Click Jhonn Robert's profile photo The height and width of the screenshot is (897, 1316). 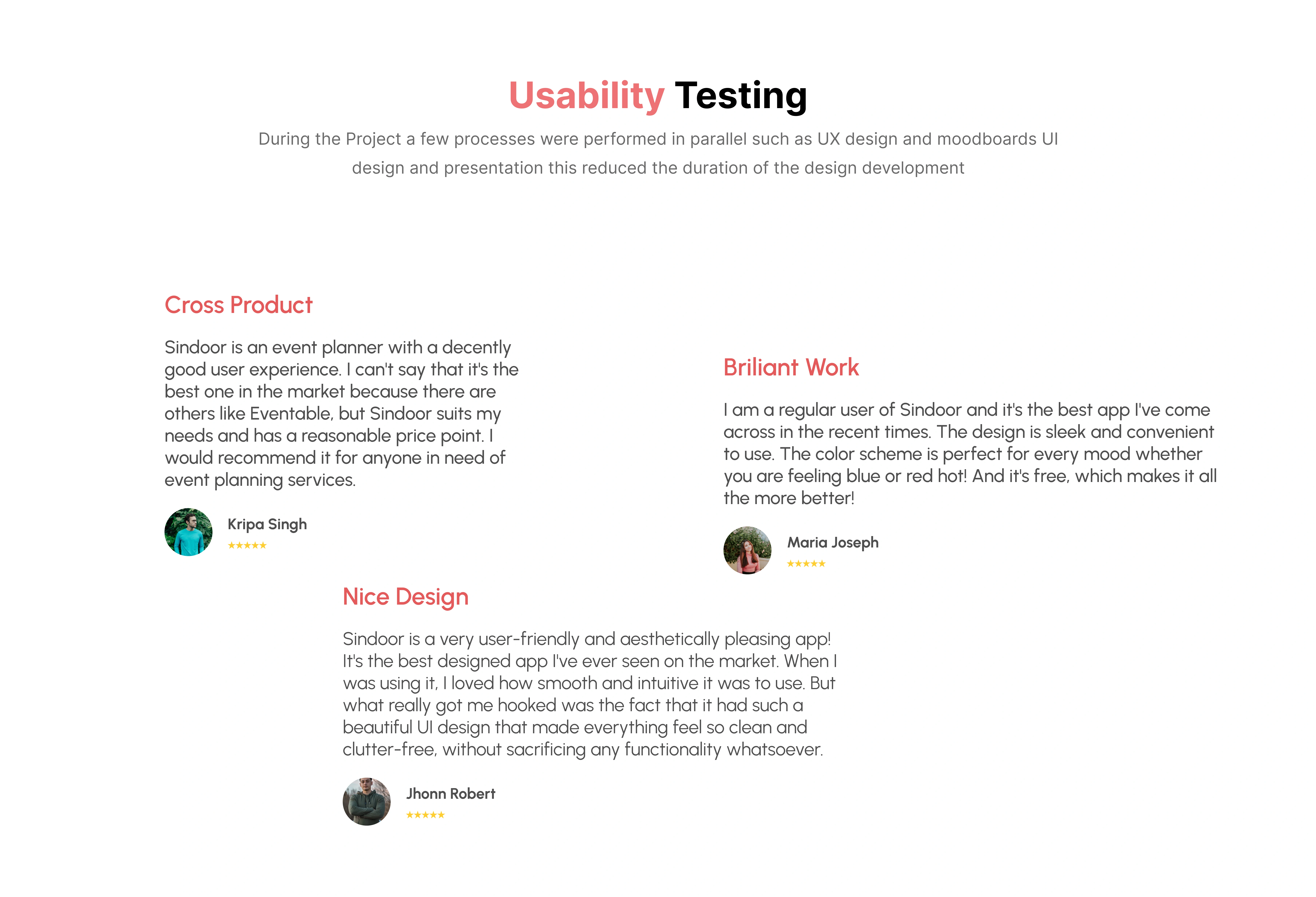[366, 801]
